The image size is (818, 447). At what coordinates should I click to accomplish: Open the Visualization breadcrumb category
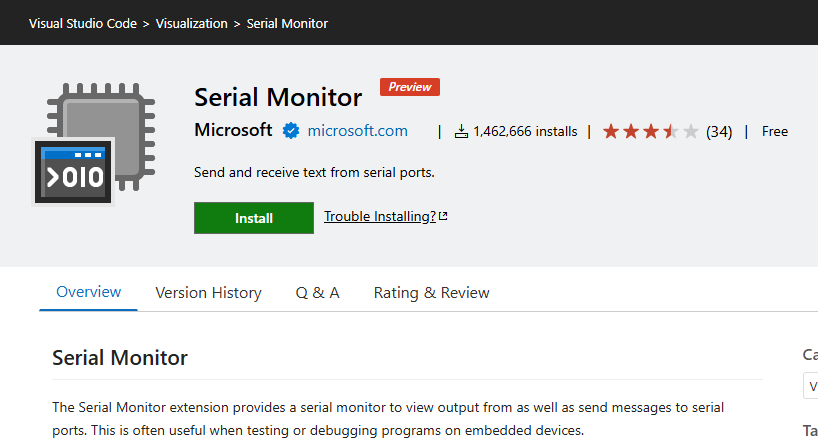[190, 23]
